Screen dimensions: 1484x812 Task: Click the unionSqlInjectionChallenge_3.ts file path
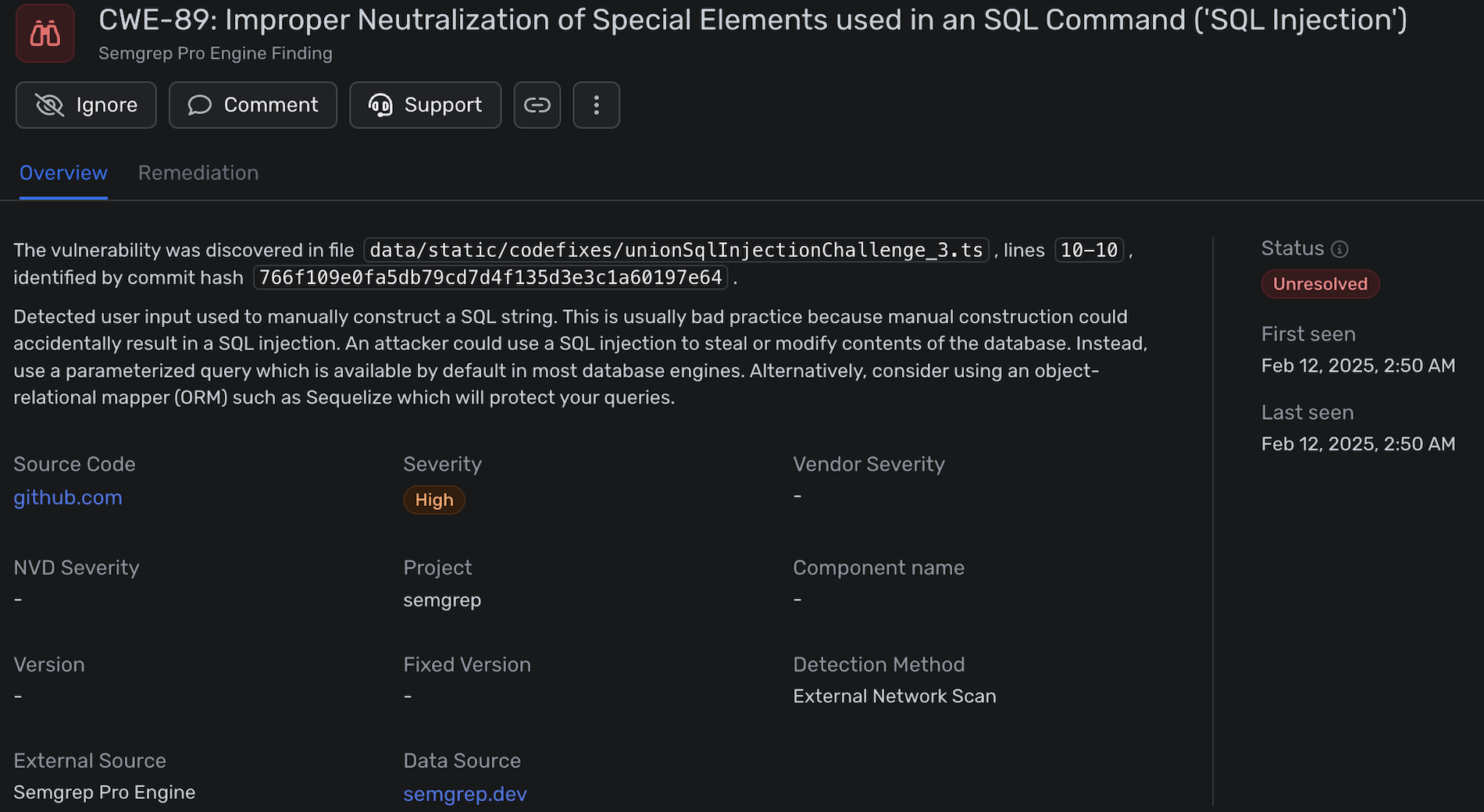pos(676,250)
